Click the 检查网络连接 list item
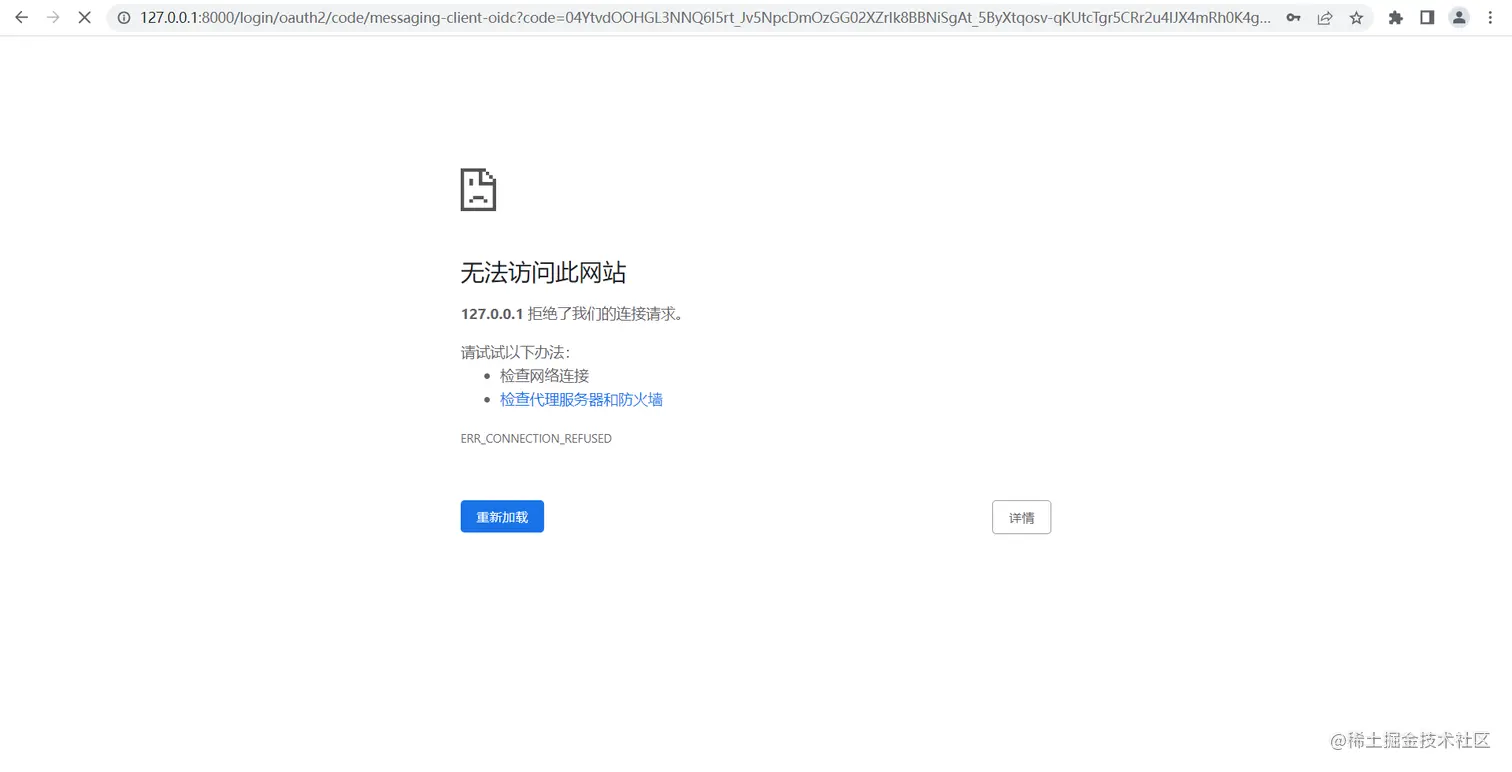Image resolution: width=1512 pixels, height=772 pixels. 543,375
